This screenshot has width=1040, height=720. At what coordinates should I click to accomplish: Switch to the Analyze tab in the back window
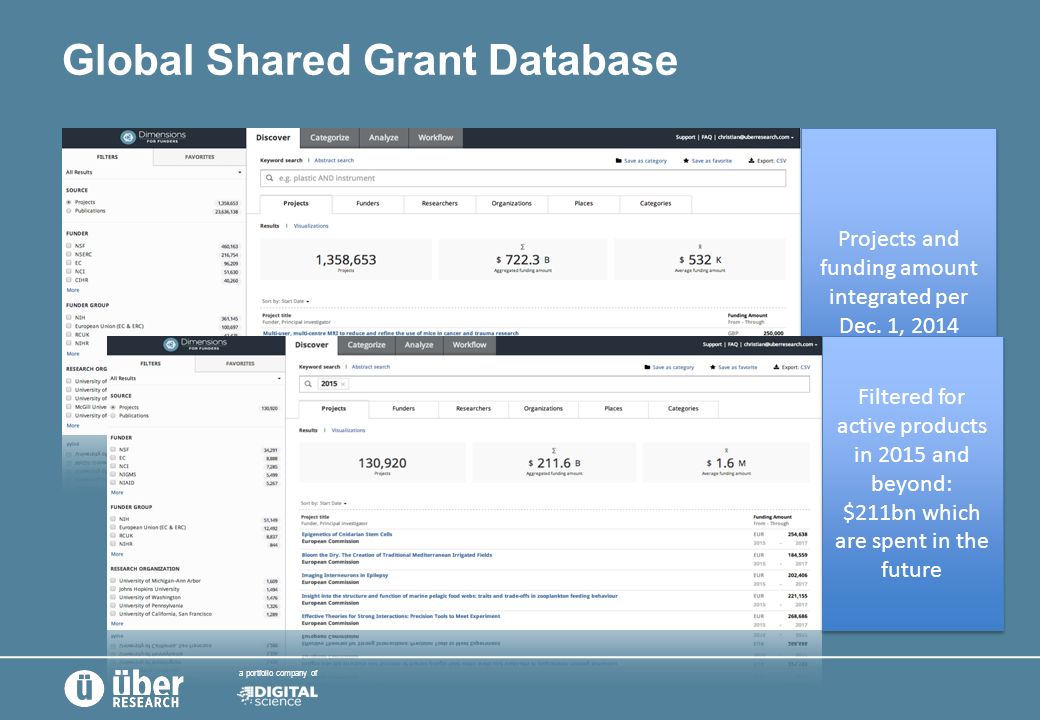[x=383, y=138]
